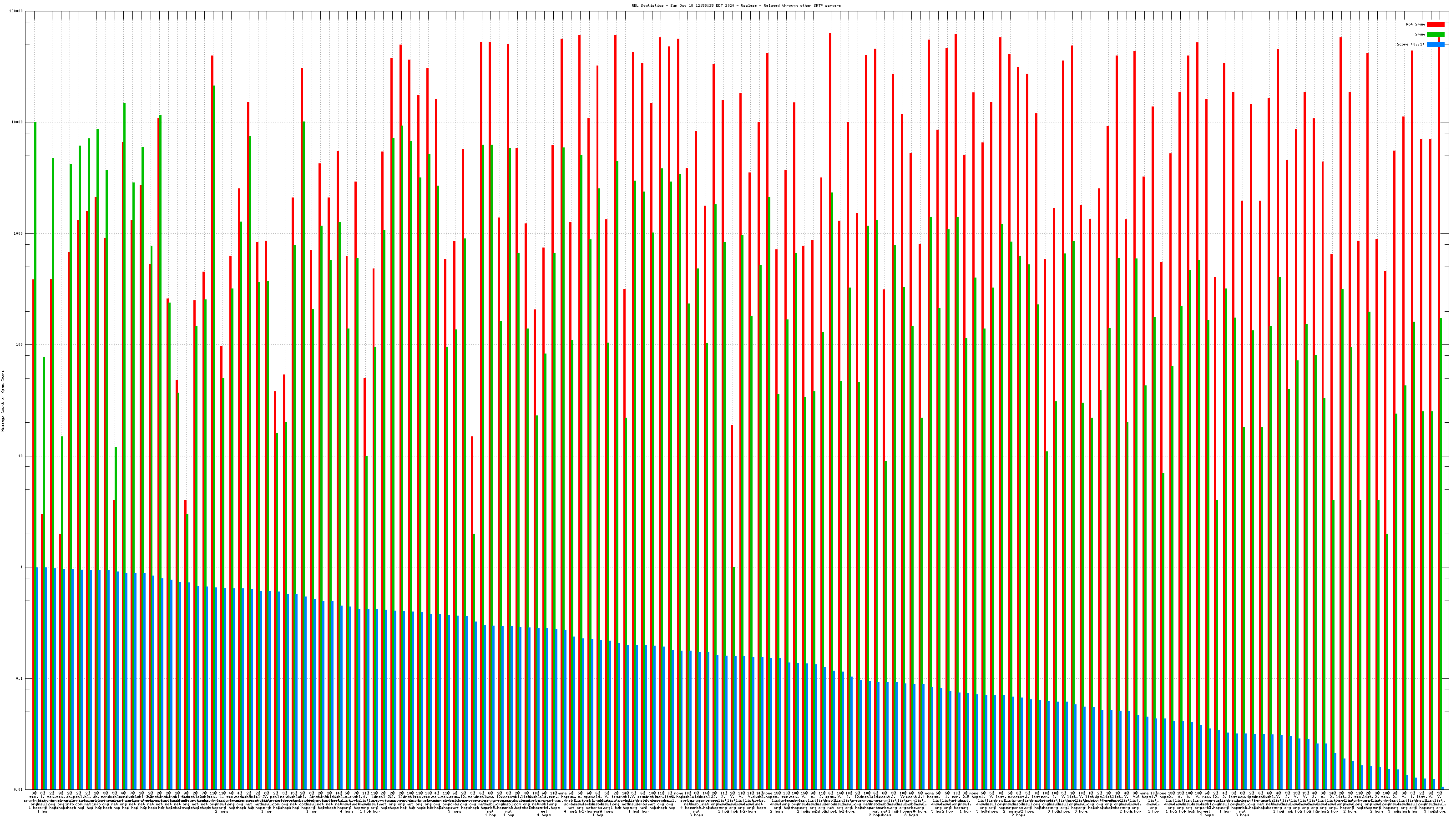Click the 0.1 y-axis tick label
Image resolution: width=1456 pixels, height=819 pixels.
[x=20, y=679]
